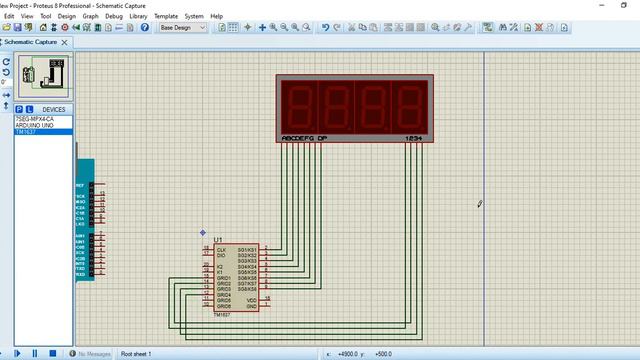This screenshot has height=360, width=640.
Task: Open the Library menu
Action: click(x=138, y=16)
